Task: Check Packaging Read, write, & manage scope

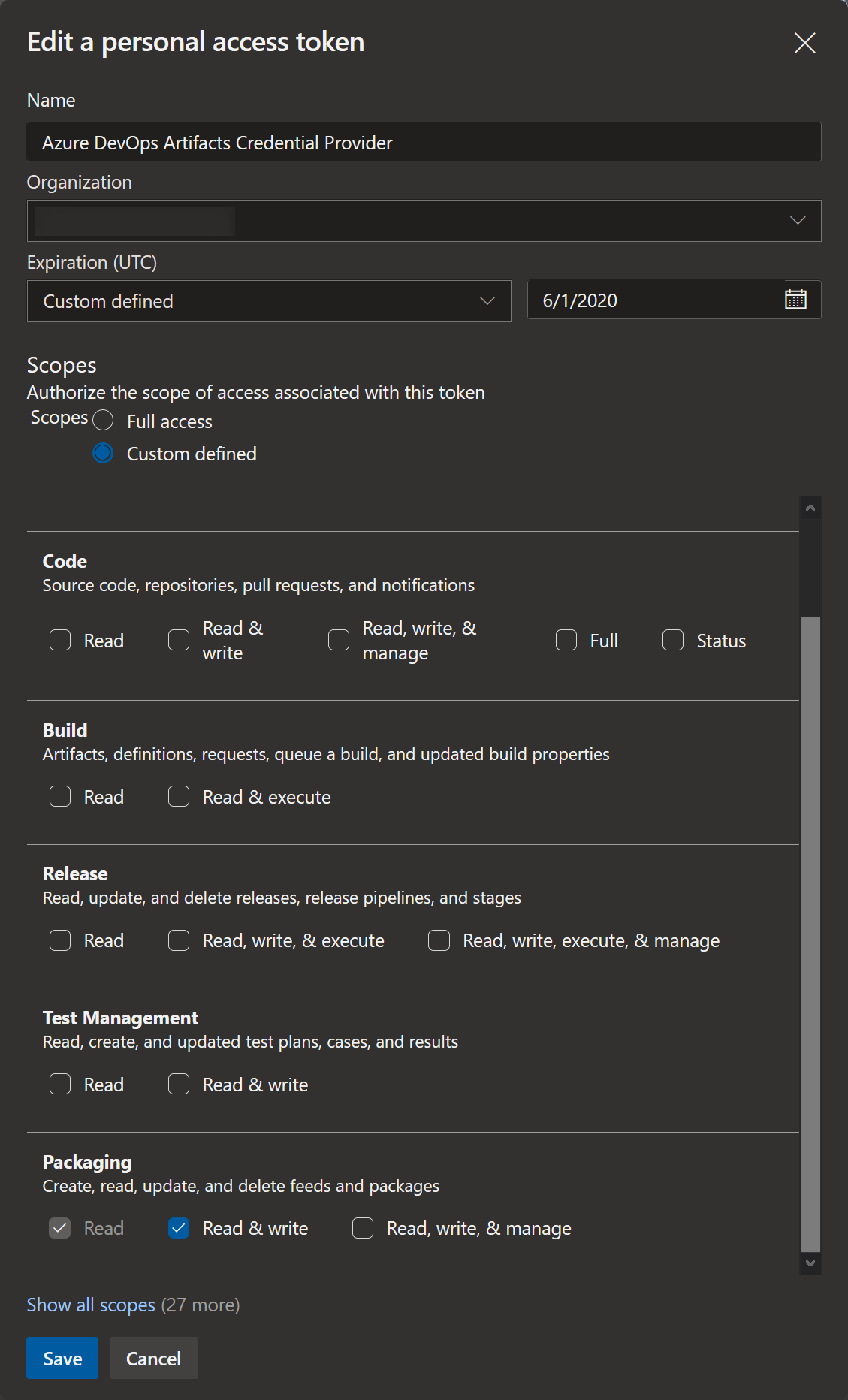Action: pyautogui.click(x=363, y=1228)
